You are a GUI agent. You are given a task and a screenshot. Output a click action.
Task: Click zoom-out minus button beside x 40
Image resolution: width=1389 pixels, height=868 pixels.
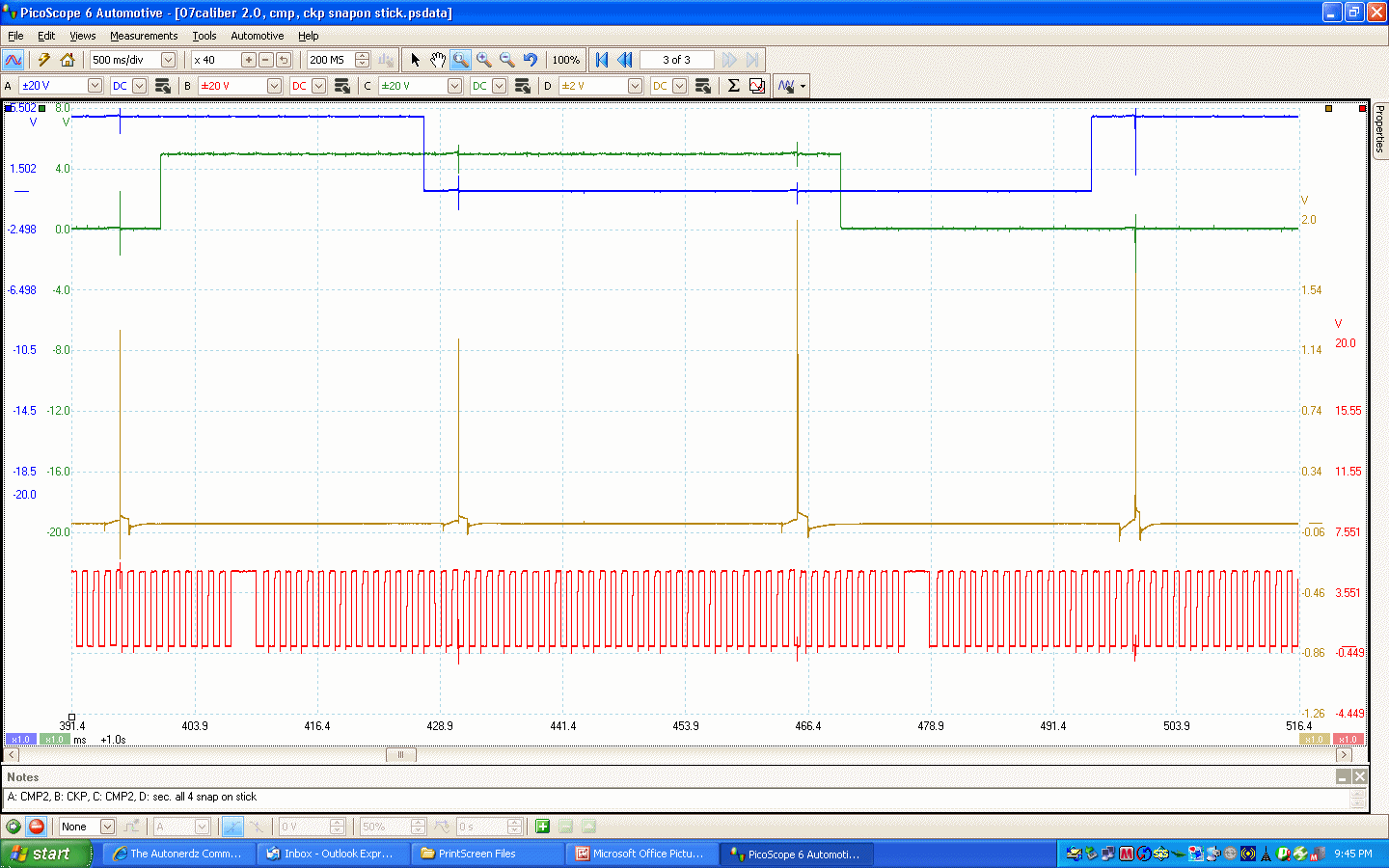(x=265, y=60)
